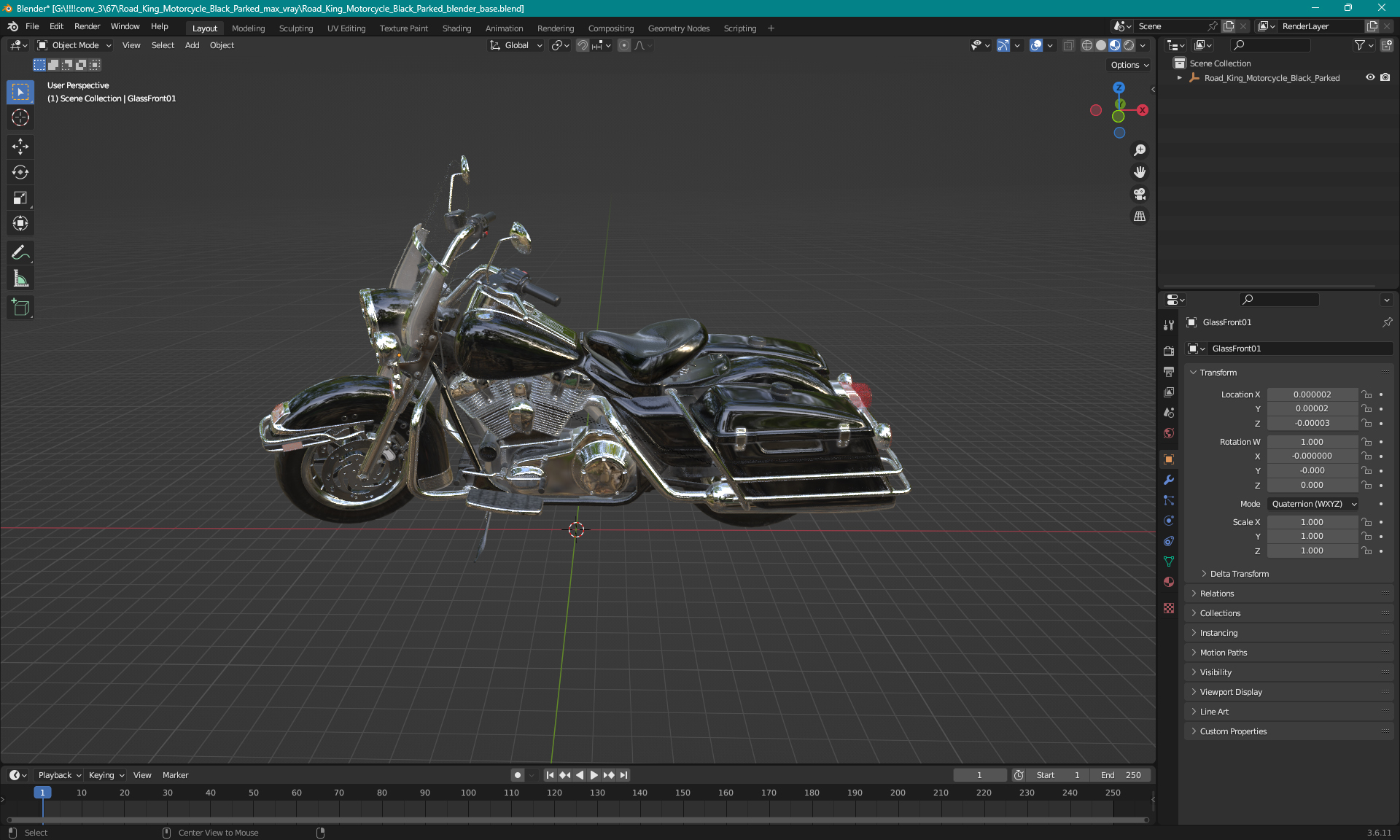This screenshot has height=840, width=1400.
Task: Open the Texture properties tab
Action: (1169, 608)
